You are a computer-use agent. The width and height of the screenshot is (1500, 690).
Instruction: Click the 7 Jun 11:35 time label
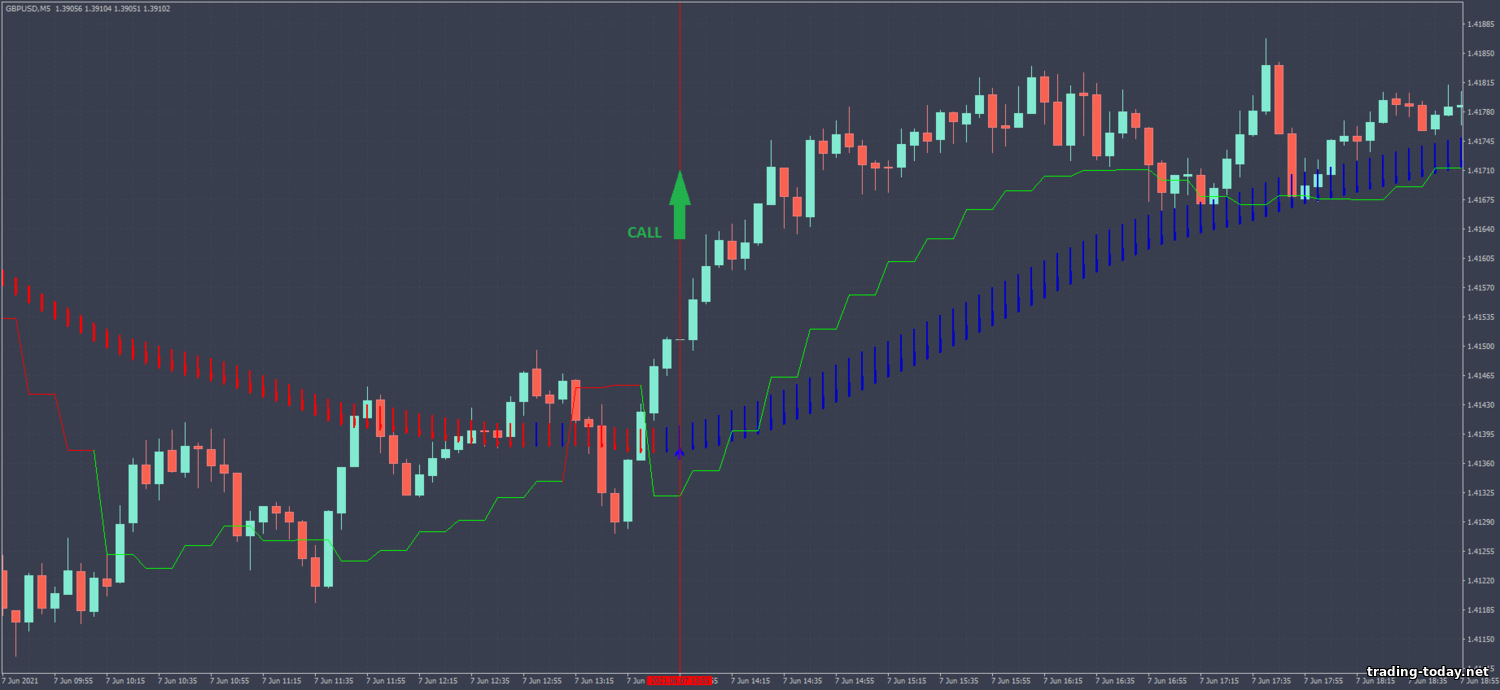click(333, 681)
